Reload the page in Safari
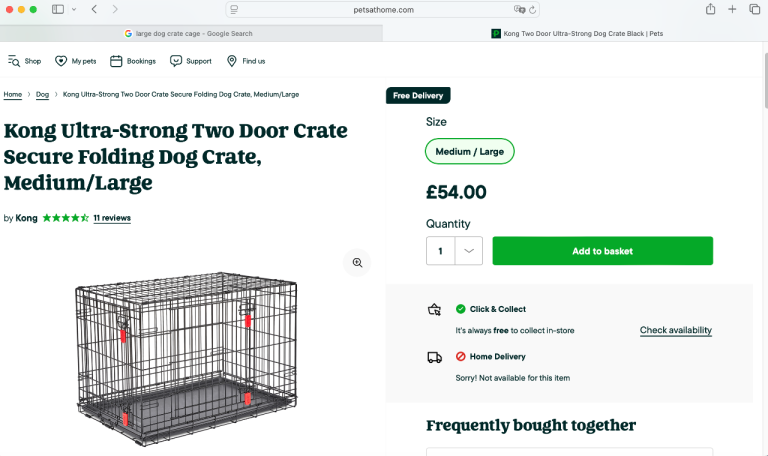 pos(533,9)
